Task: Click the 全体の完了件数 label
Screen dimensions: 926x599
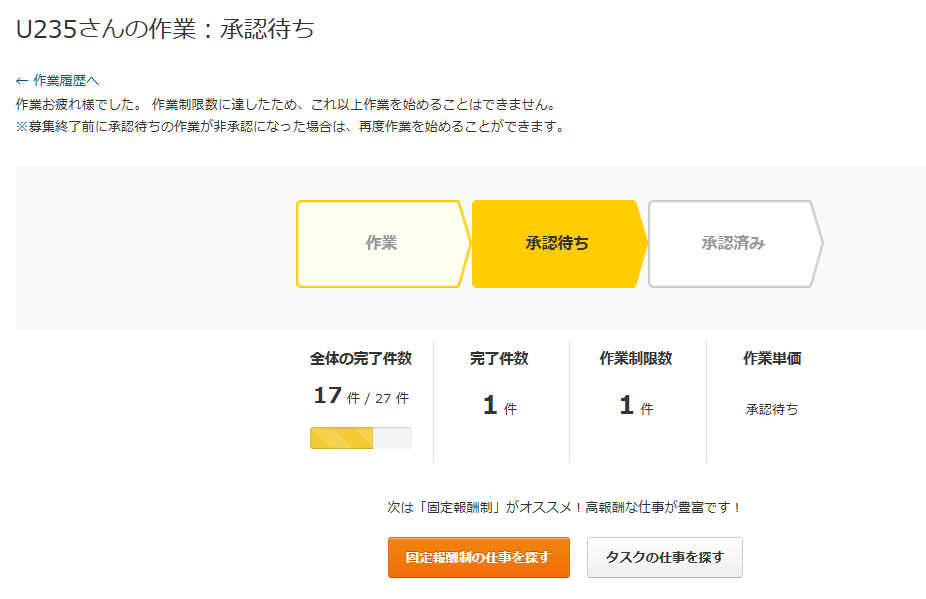Action: tap(360, 358)
